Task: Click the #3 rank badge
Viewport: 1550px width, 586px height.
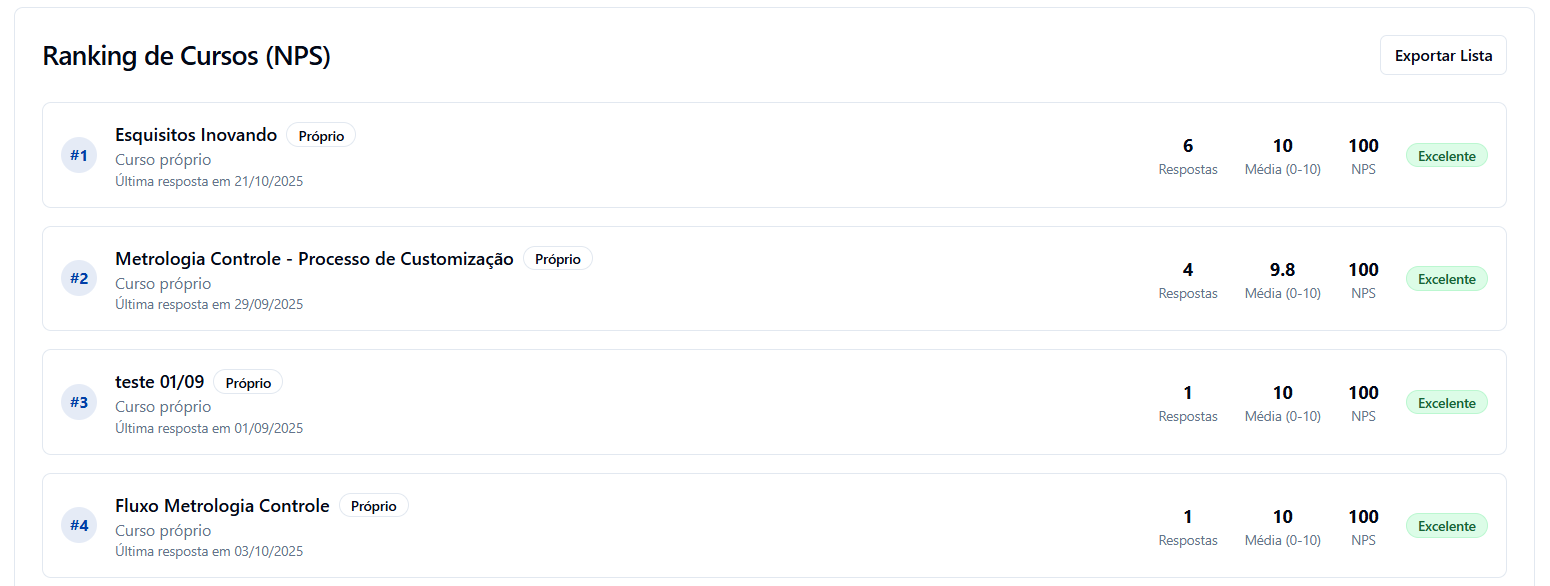Action: [79, 402]
